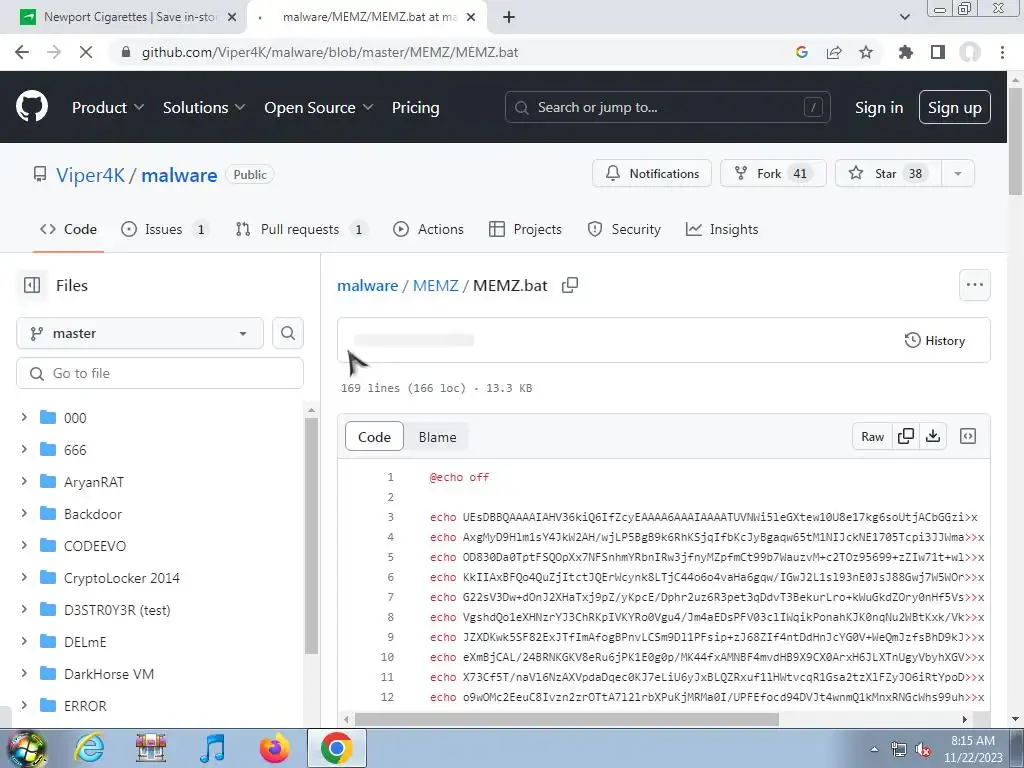Expand the DarkHorse VM folder
This screenshot has width=1024, height=768.
pos(24,673)
